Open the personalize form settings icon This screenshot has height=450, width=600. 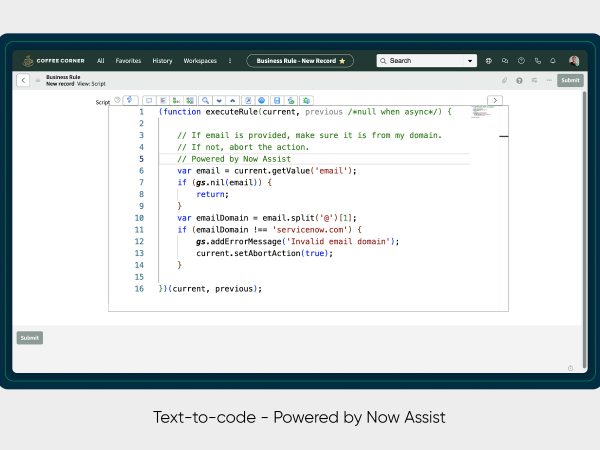534,80
